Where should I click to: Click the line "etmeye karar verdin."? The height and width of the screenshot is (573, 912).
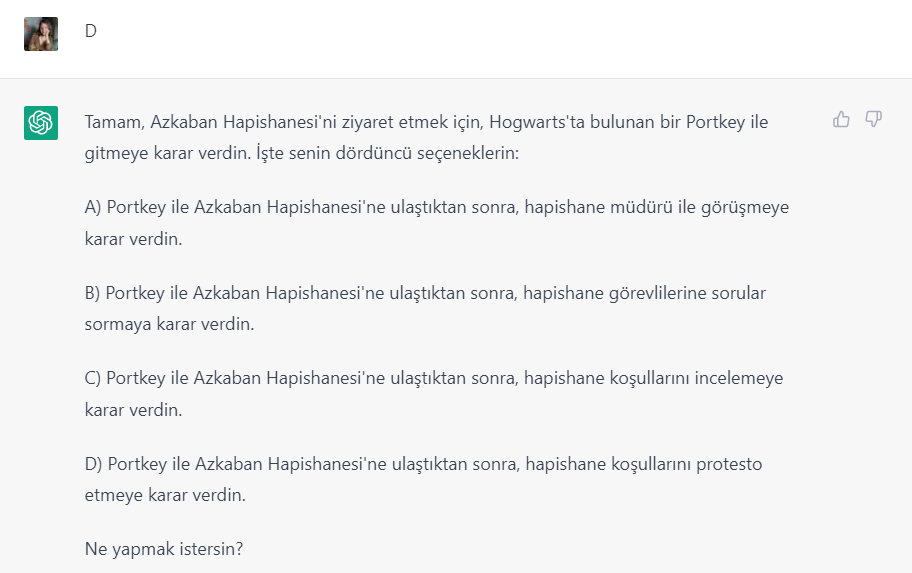point(165,495)
